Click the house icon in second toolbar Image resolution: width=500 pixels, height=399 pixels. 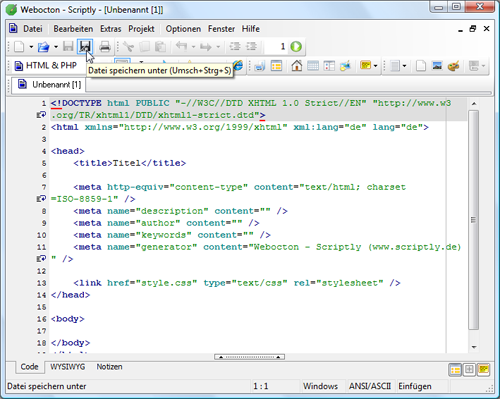click(x=296, y=65)
